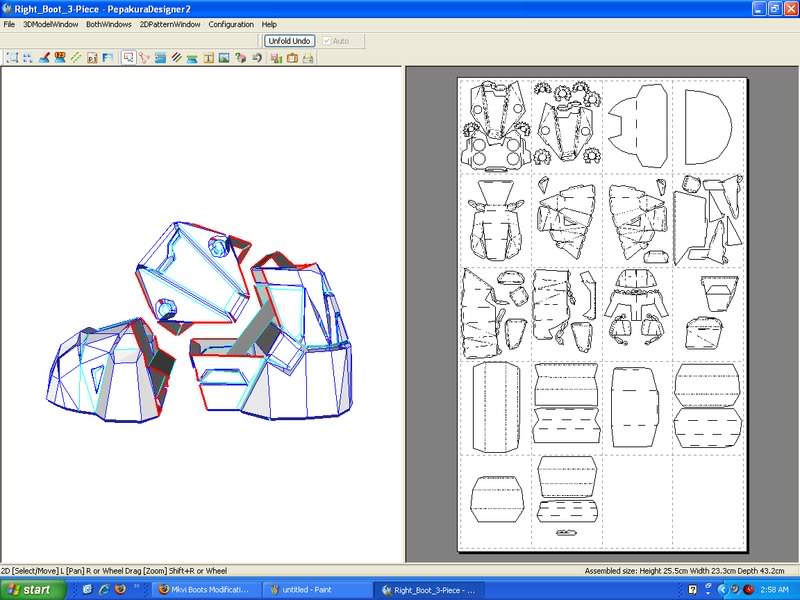Click the blue four-corner dots toolbar icon
The height and width of the screenshot is (600, 800).
coord(28,58)
